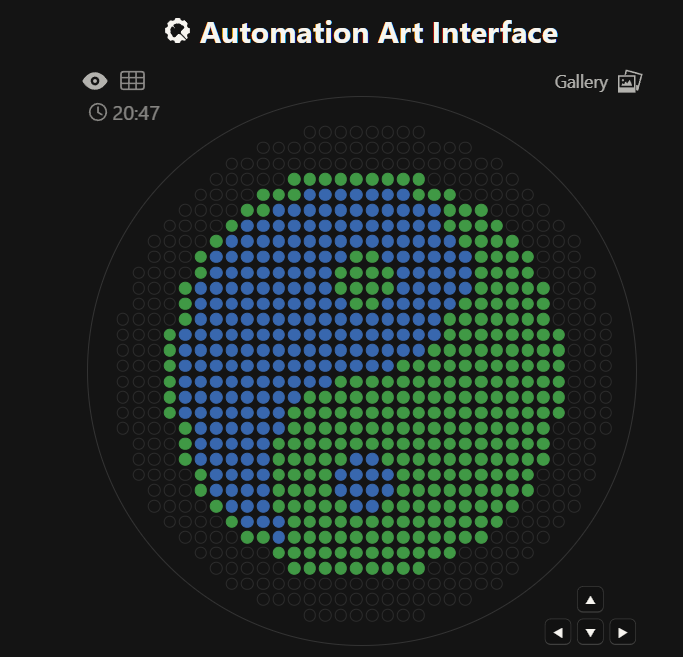Click the gallery pictures icon
This screenshot has width=683, height=657.
pyautogui.click(x=629, y=82)
